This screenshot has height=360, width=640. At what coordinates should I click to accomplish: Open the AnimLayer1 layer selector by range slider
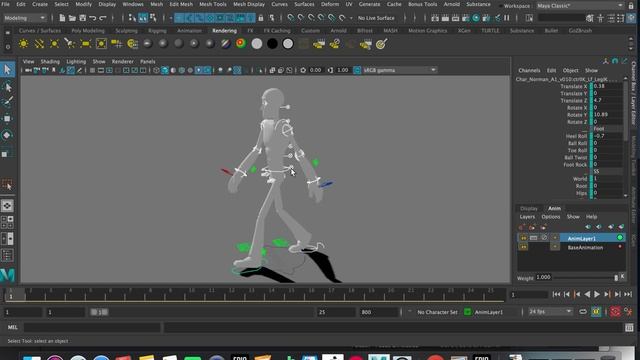[x=489, y=312]
